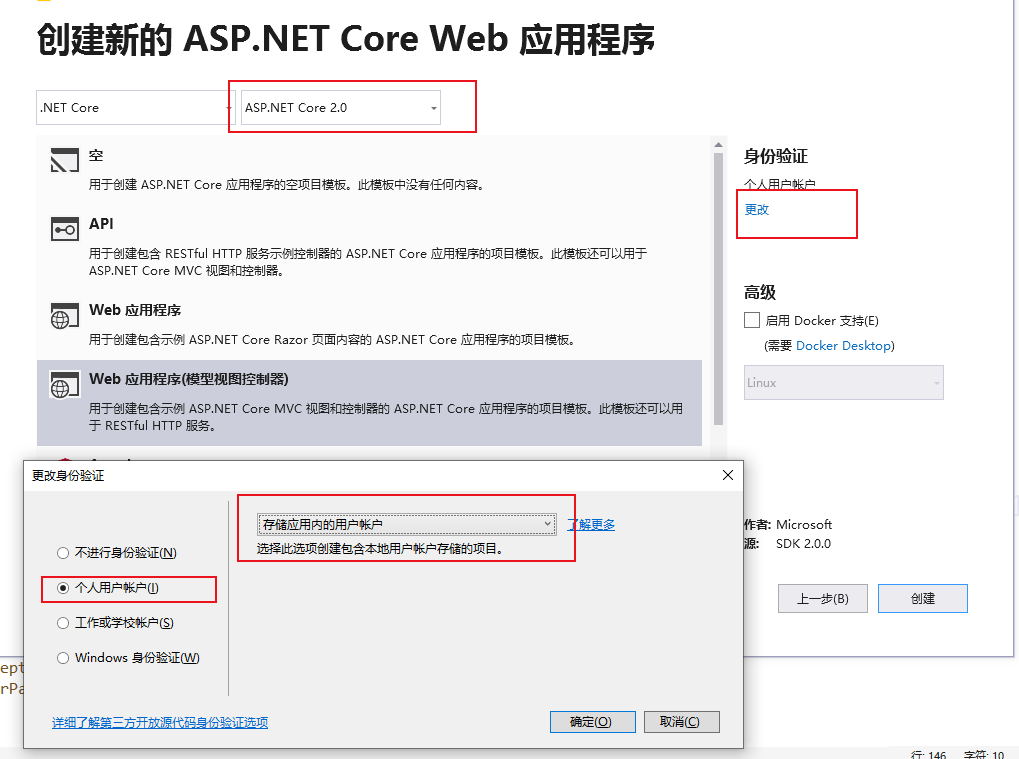Image resolution: width=1019 pixels, height=759 pixels.
Task: Click the 确定(O) button
Action: click(x=592, y=722)
